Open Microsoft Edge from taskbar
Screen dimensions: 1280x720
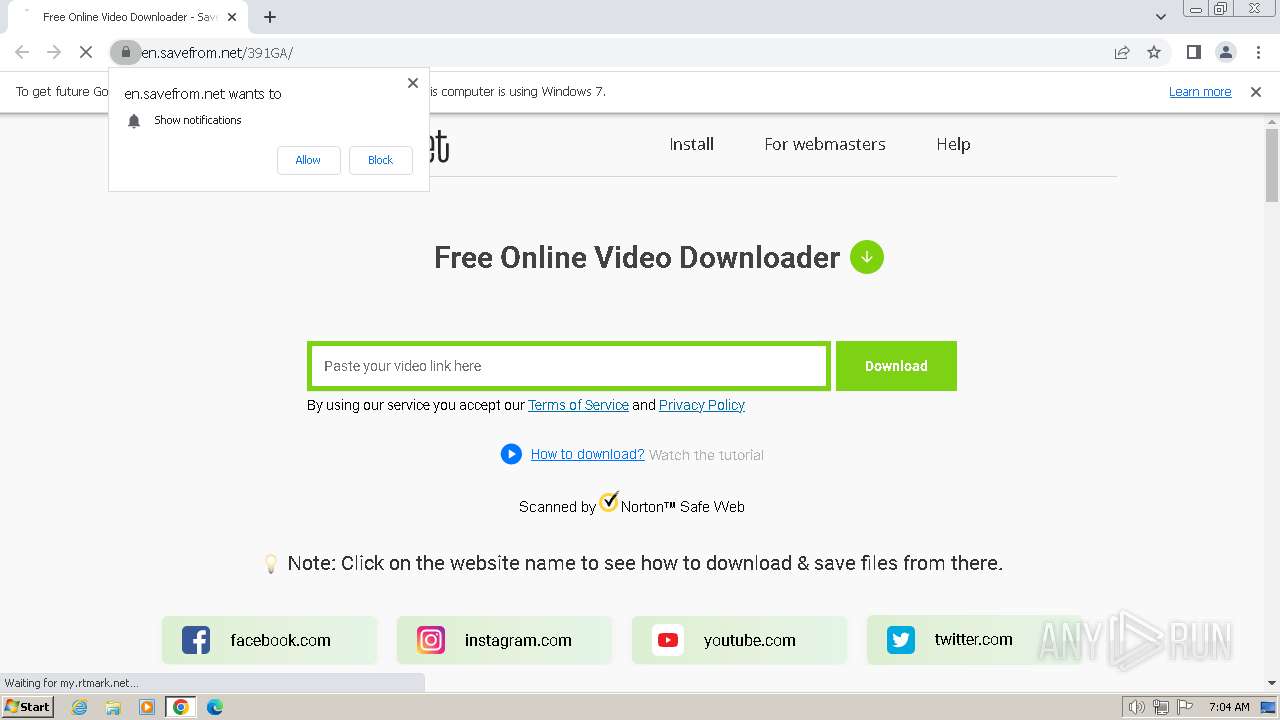pos(214,707)
